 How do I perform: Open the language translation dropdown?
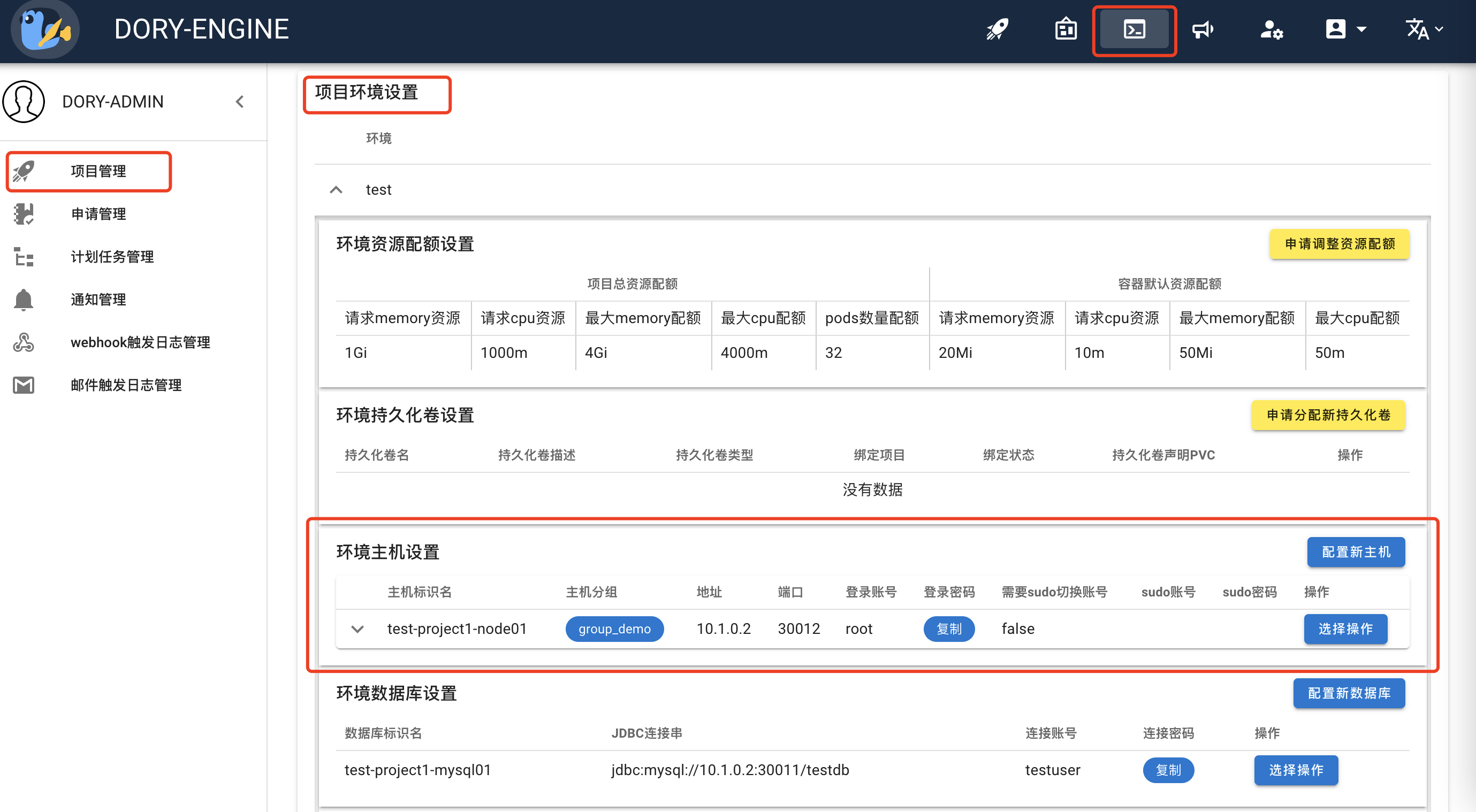pos(1425,29)
